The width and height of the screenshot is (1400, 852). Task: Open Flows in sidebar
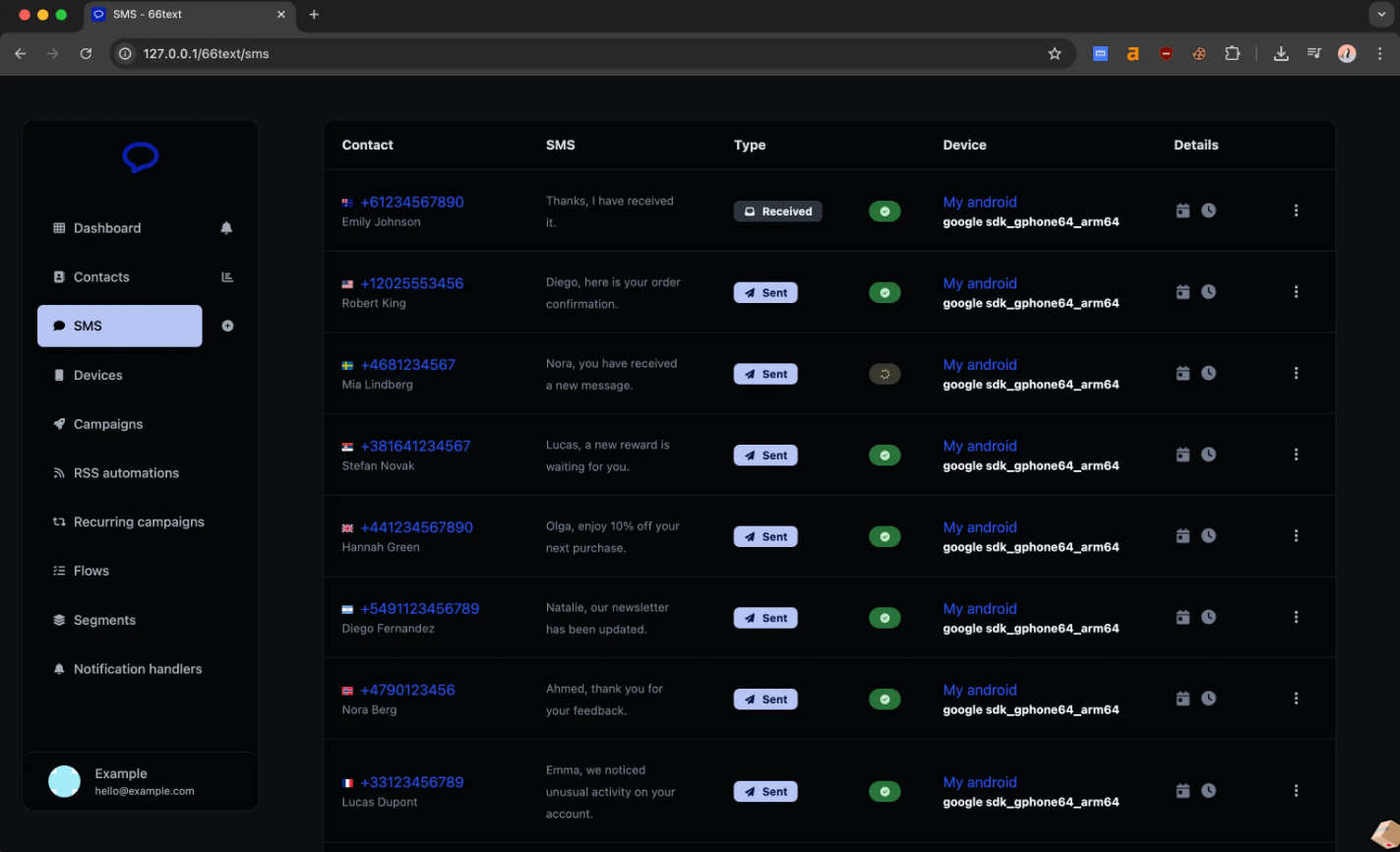120,571
